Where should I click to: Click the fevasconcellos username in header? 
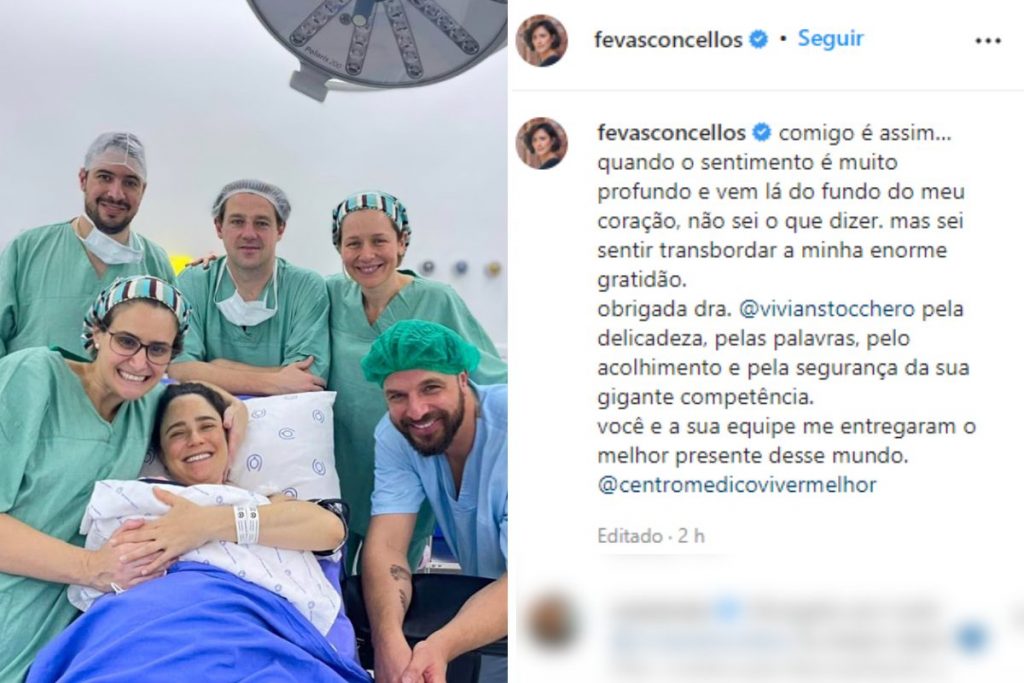[667, 40]
